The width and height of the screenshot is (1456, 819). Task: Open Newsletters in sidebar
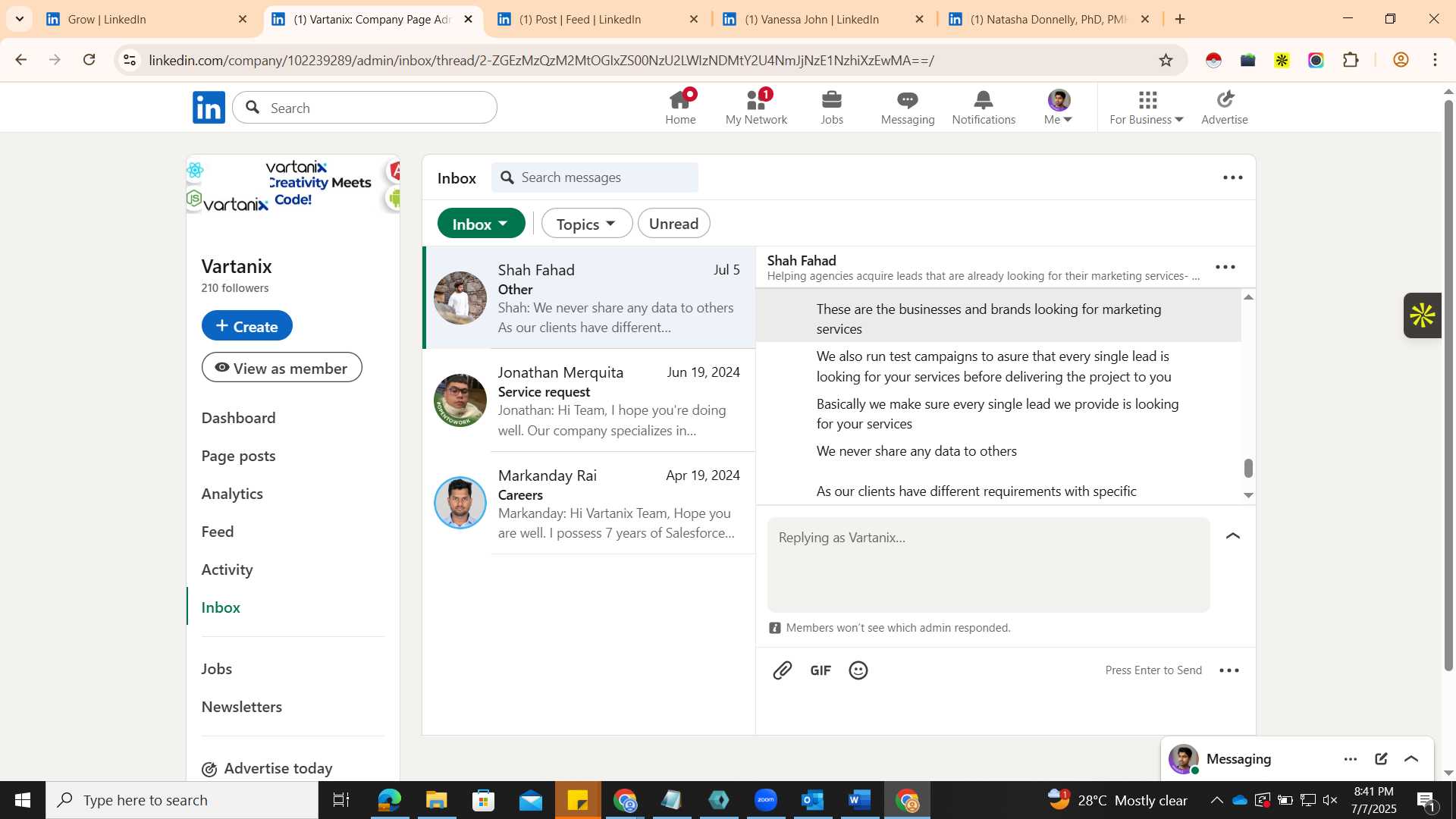pos(241,707)
